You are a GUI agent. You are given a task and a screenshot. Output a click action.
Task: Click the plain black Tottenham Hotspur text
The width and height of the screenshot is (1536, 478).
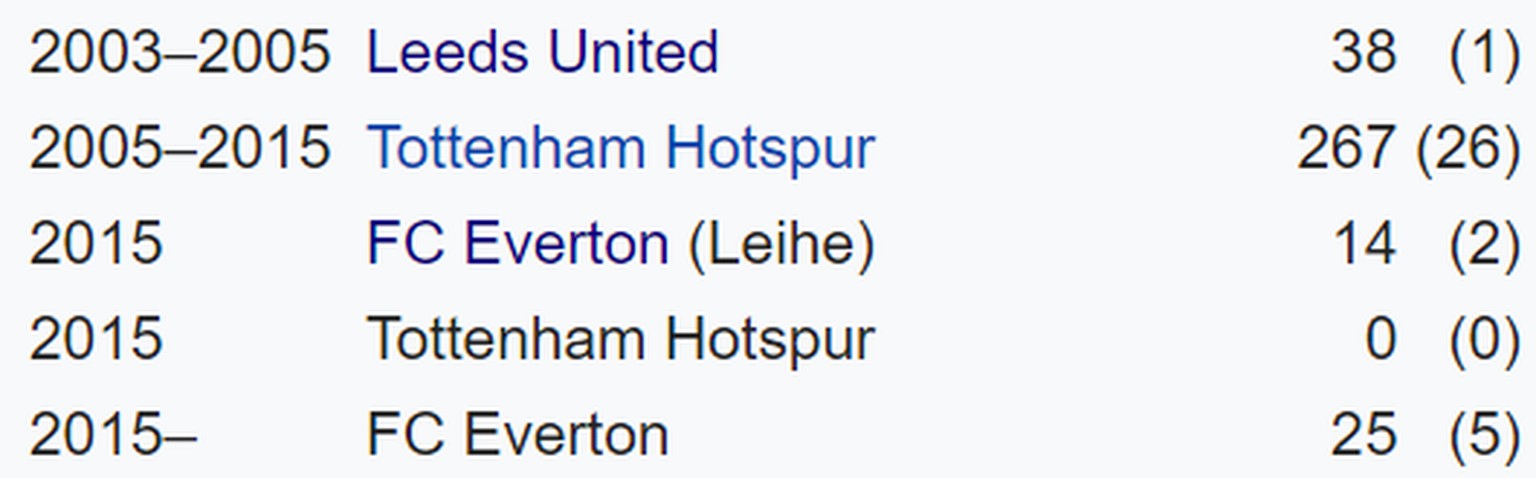click(620, 339)
